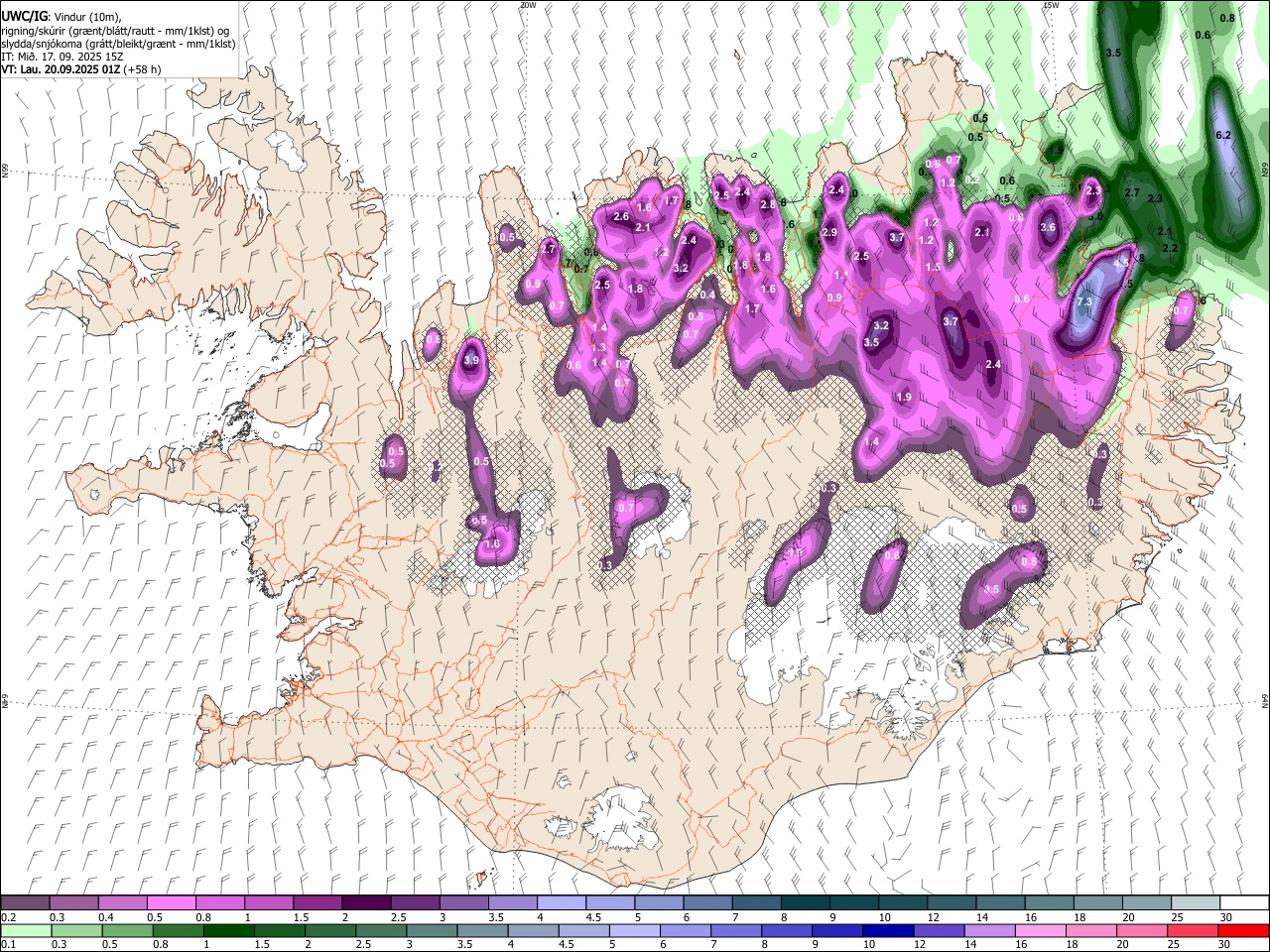Click the slate blue snow swatch labeled 6
The width and height of the screenshot is (1270, 952).
[x=707, y=902]
